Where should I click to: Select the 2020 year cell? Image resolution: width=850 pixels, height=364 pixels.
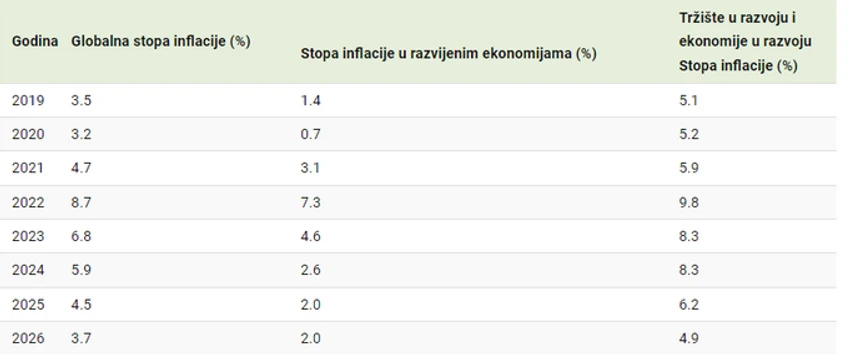pyautogui.click(x=28, y=134)
